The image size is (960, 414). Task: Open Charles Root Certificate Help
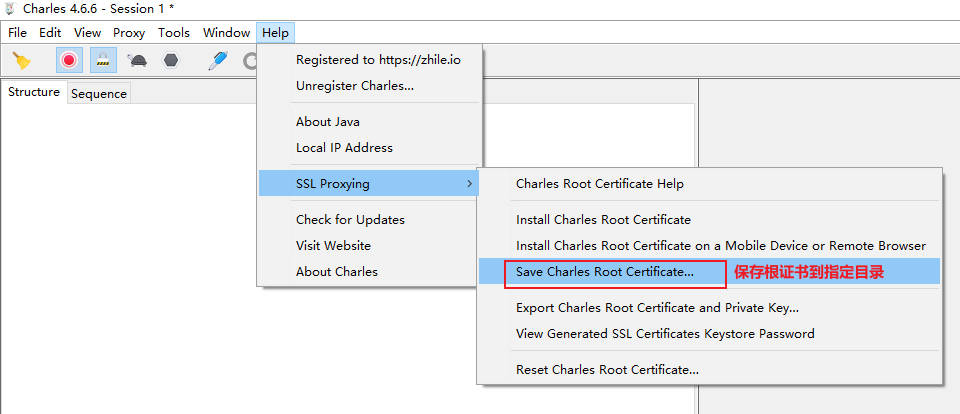(x=709, y=183)
